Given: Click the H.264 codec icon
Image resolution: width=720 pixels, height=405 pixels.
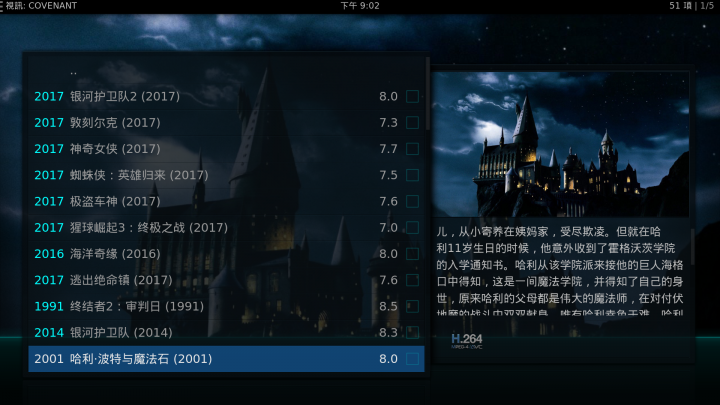Looking at the screenshot, I should 467,341.
